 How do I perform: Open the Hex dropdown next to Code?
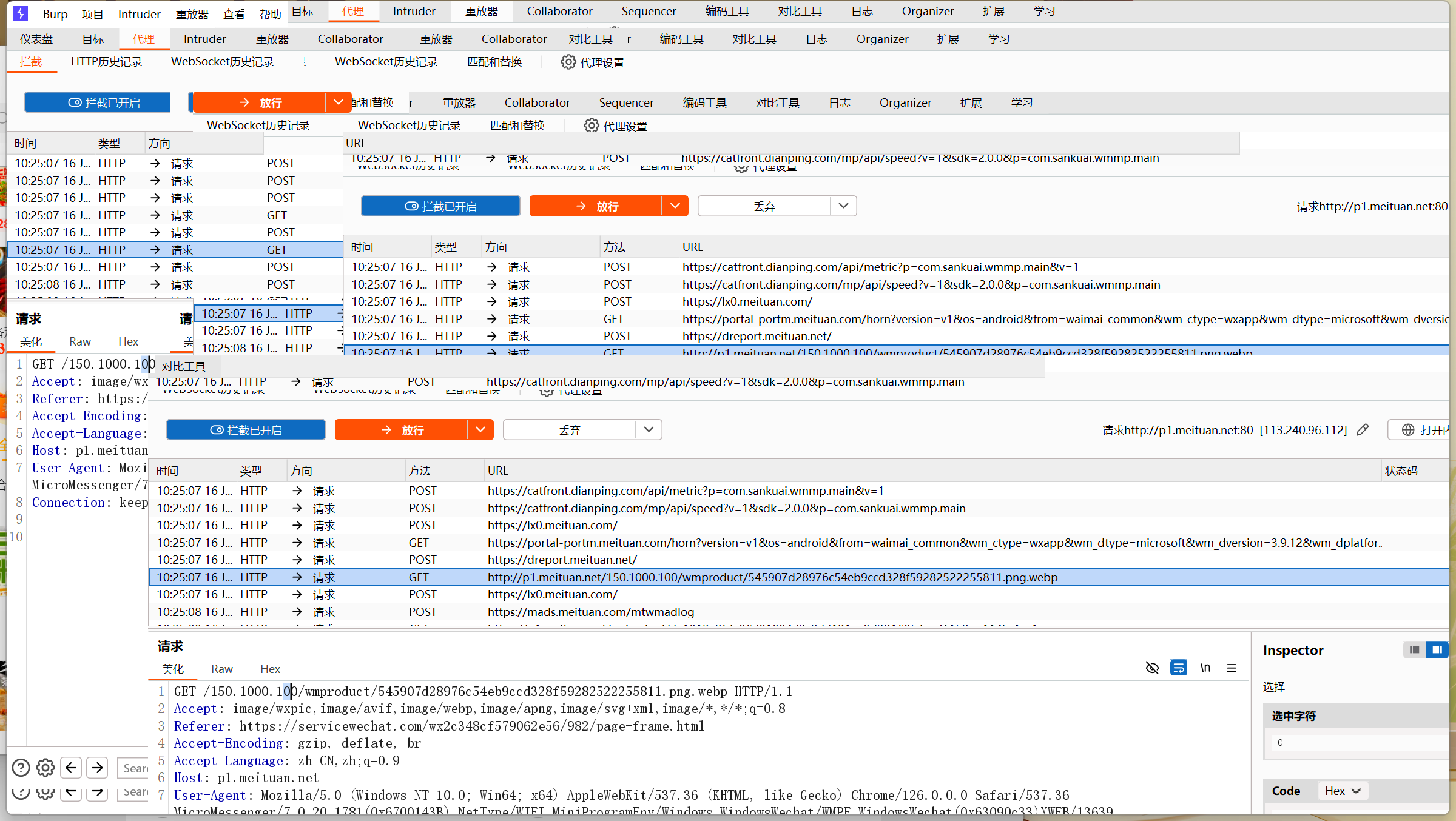tap(1343, 791)
